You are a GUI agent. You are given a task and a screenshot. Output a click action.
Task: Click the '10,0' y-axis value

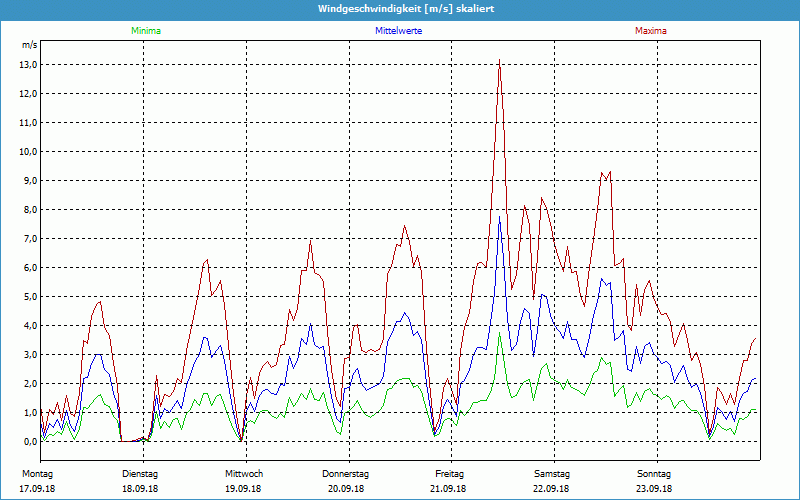point(28,152)
